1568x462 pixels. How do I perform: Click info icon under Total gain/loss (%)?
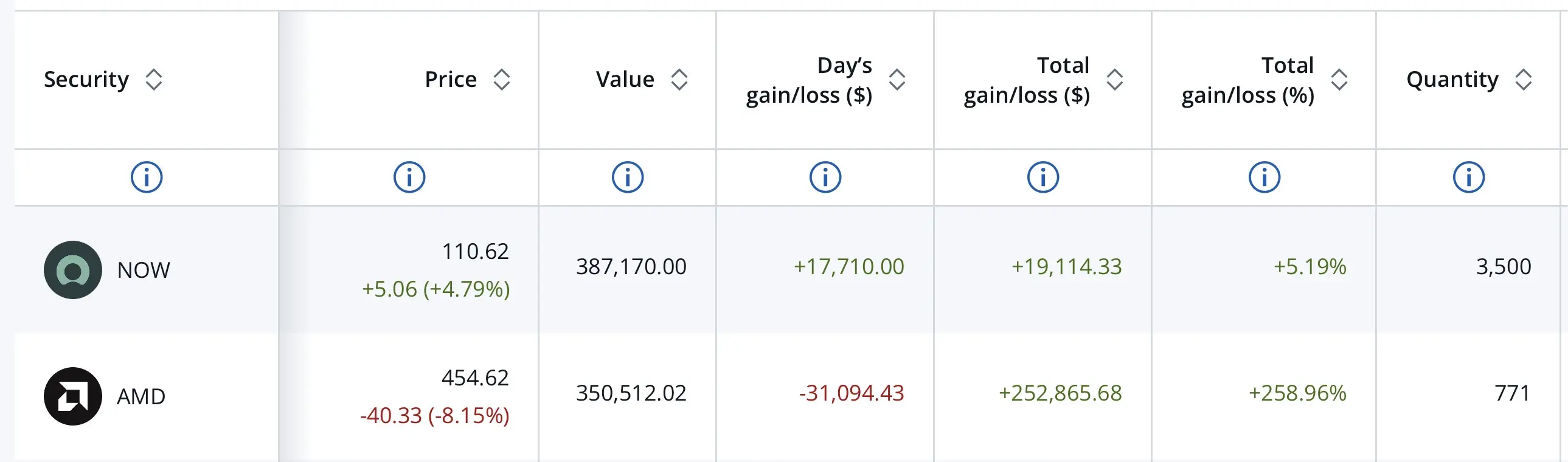[x=1264, y=177]
